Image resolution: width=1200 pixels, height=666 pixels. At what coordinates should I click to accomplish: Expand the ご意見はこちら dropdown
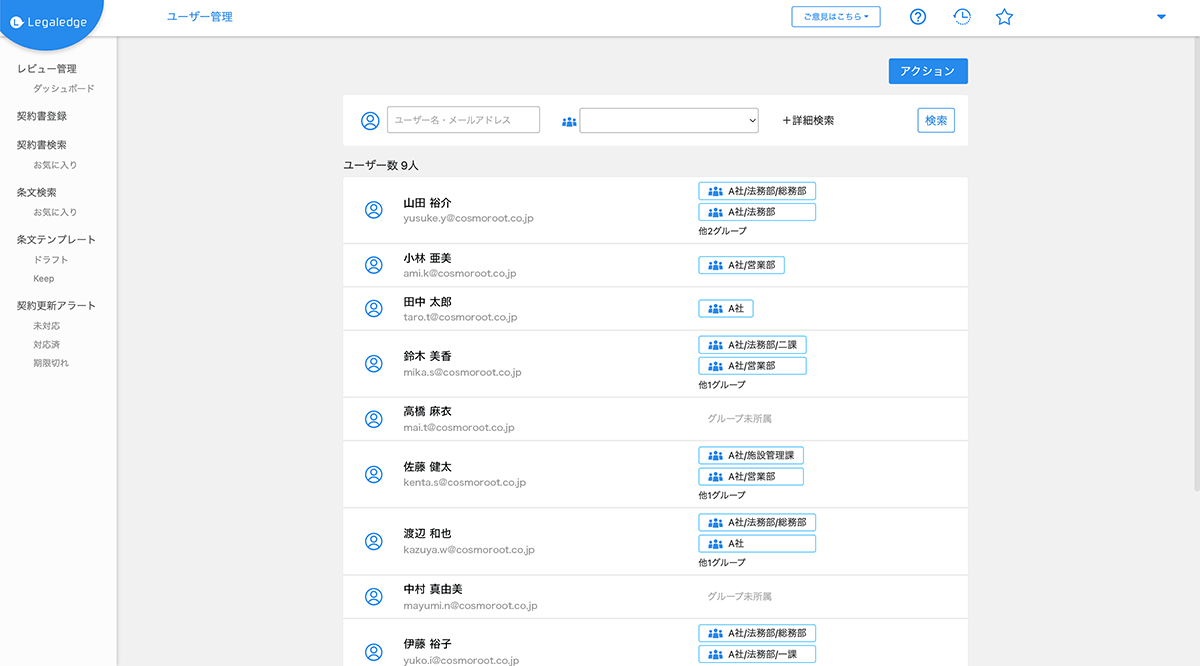tap(836, 16)
